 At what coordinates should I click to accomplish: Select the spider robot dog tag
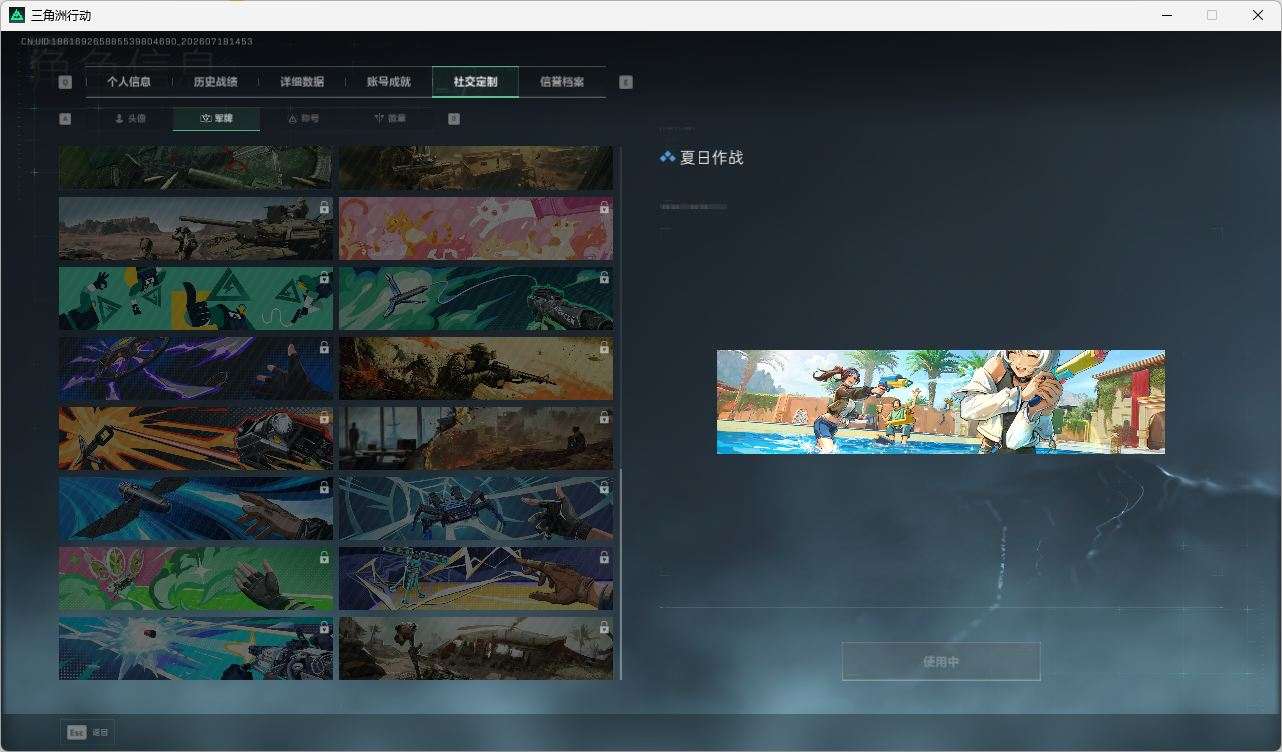[x=476, y=508]
